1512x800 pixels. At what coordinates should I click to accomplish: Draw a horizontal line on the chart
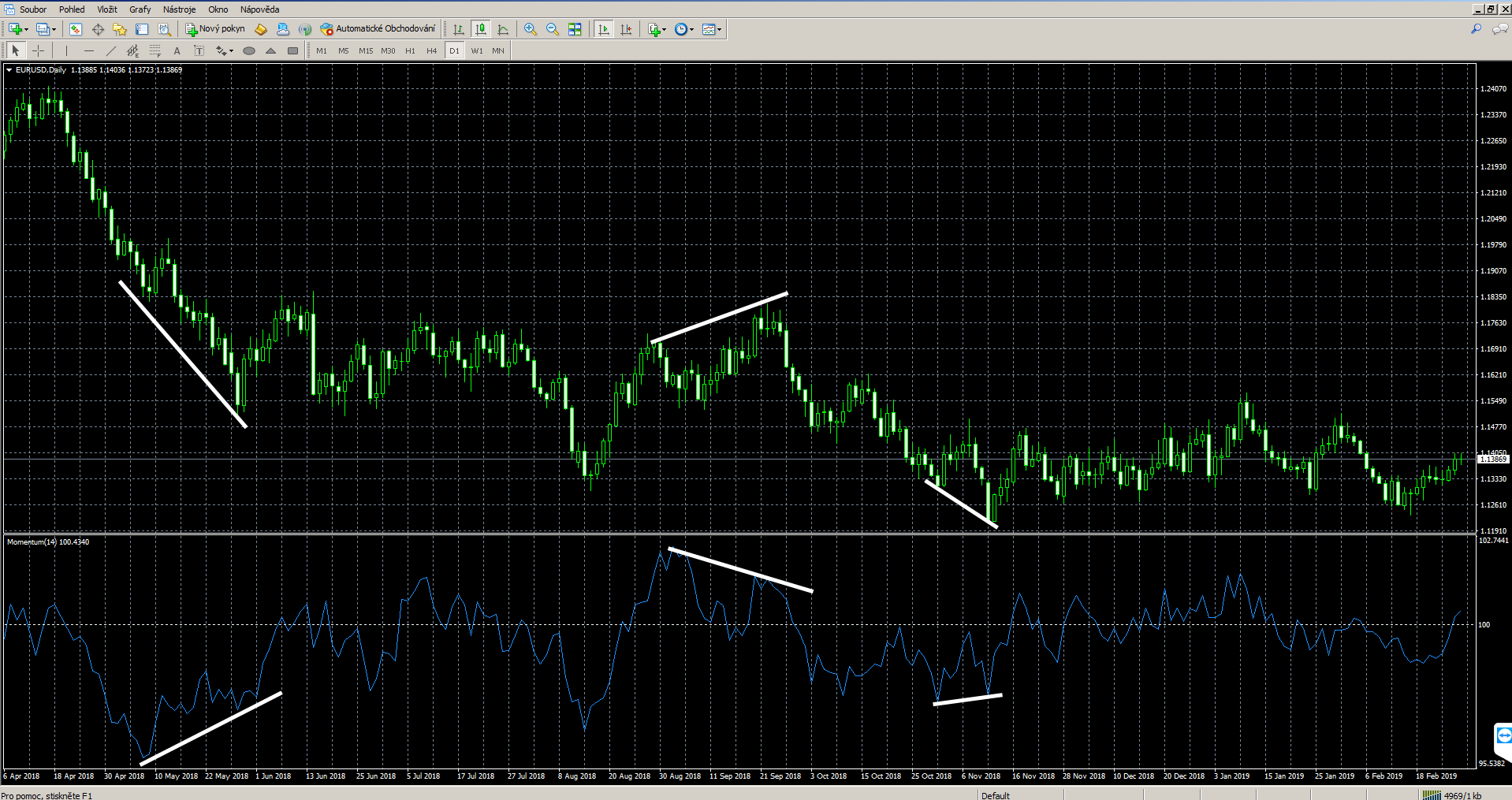pyautogui.click(x=89, y=50)
